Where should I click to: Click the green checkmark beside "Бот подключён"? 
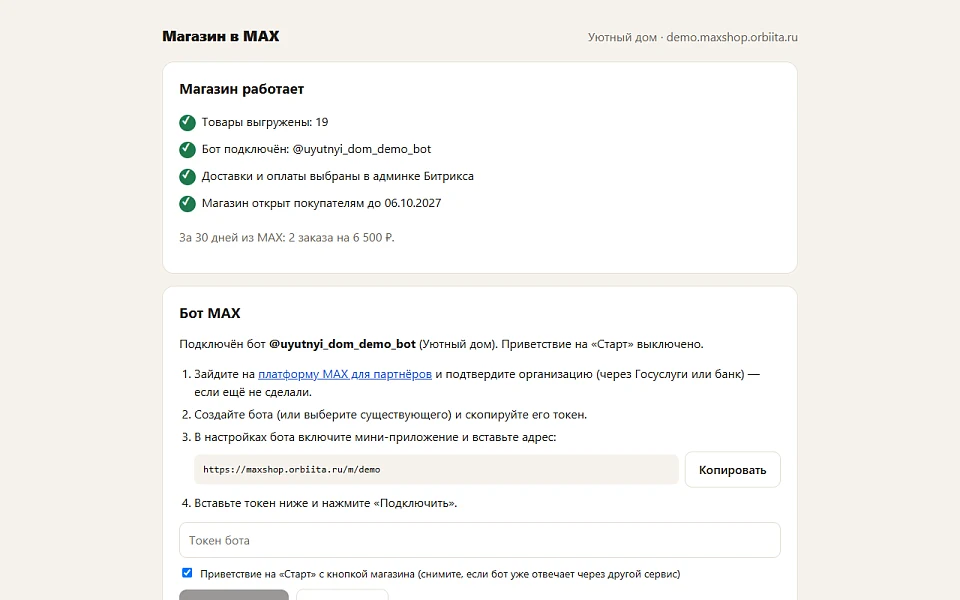tap(187, 149)
